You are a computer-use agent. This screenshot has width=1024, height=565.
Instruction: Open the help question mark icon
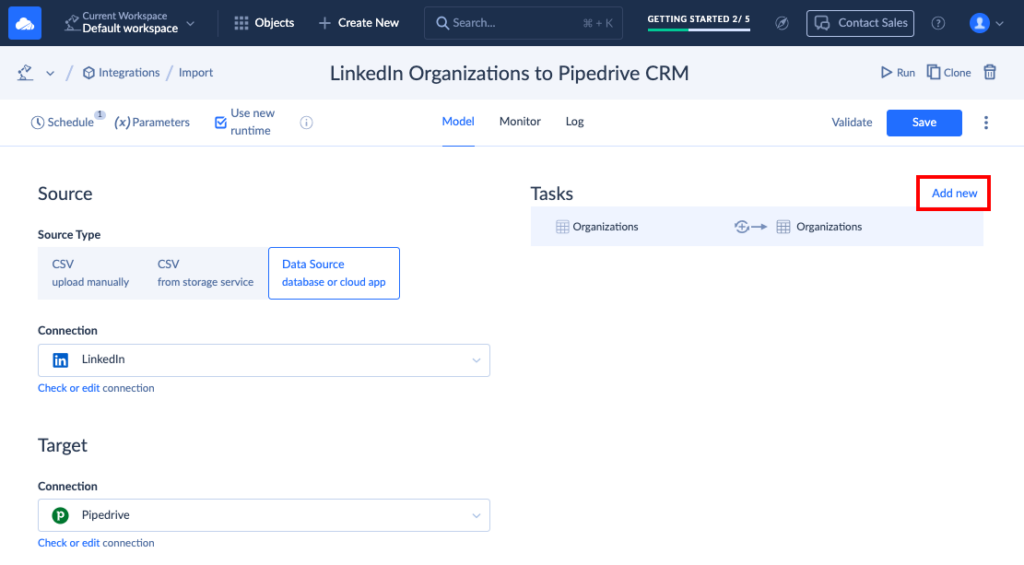click(938, 24)
